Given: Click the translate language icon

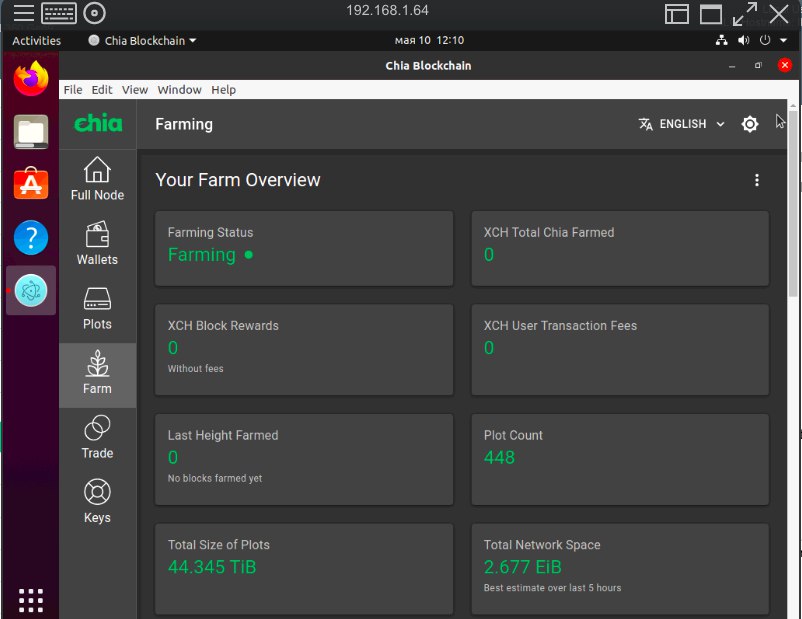Looking at the screenshot, I should pos(645,124).
